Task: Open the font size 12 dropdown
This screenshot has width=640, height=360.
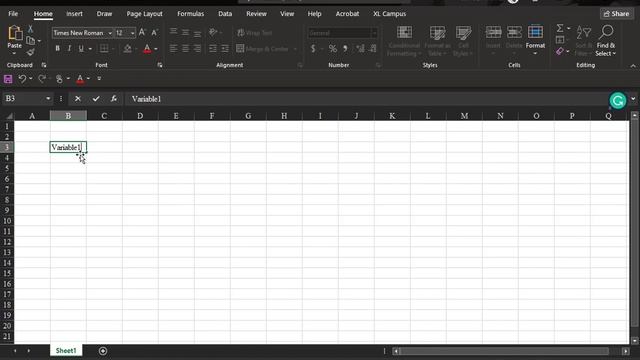Action: click(x=133, y=33)
